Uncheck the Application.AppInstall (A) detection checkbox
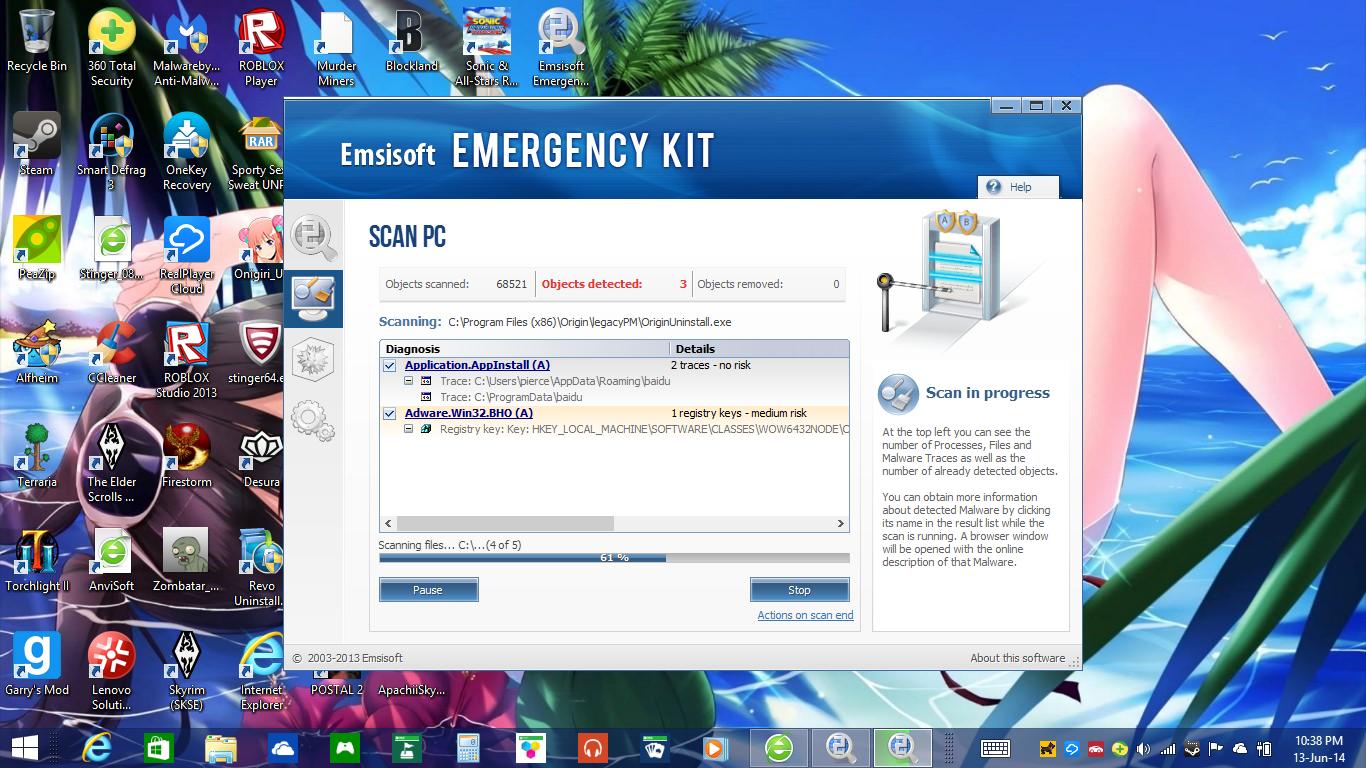1366x768 pixels. click(x=390, y=366)
